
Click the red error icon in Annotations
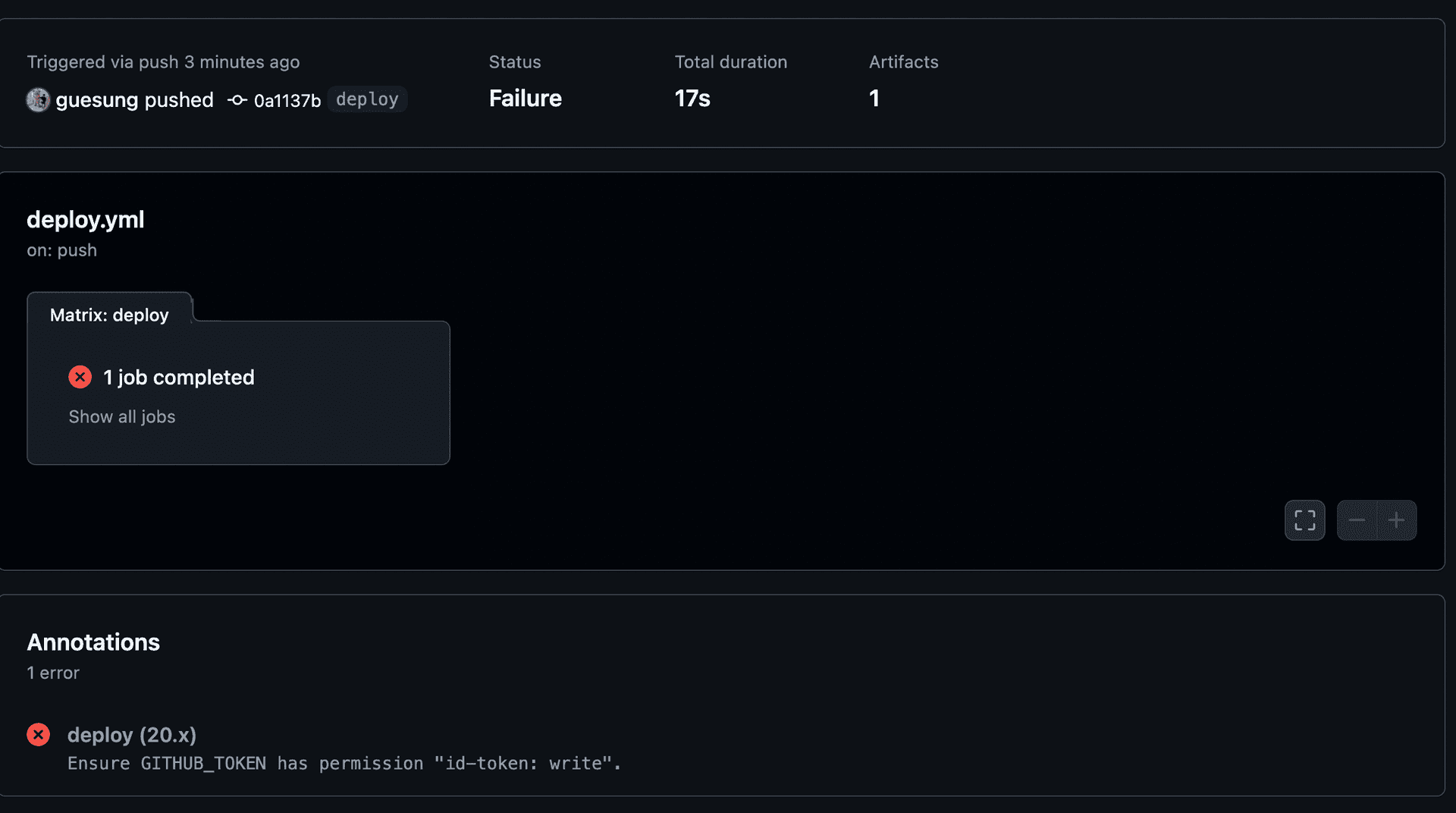point(38,734)
